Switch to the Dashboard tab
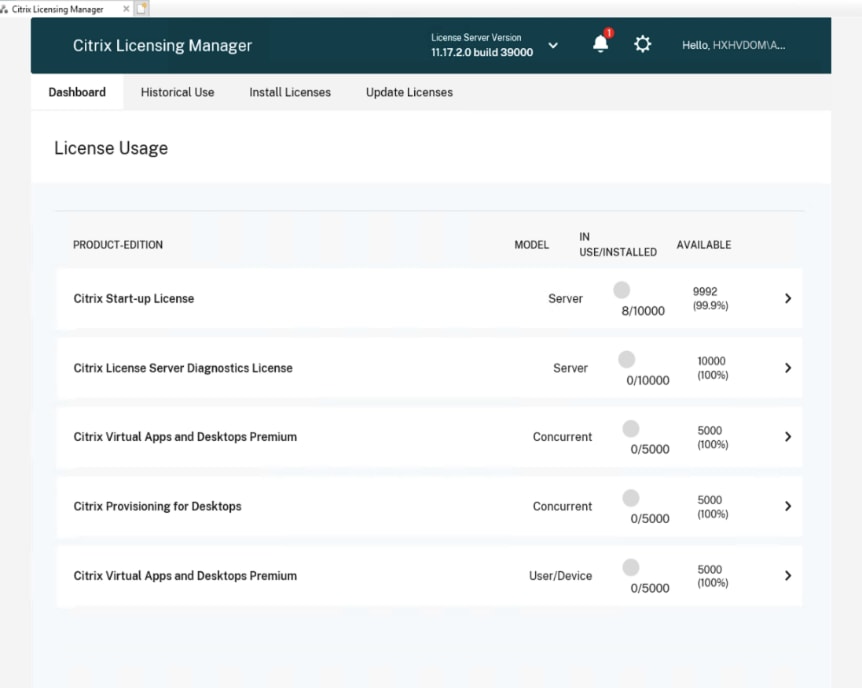This screenshot has height=688, width=862. pyautogui.click(x=77, y=92)
